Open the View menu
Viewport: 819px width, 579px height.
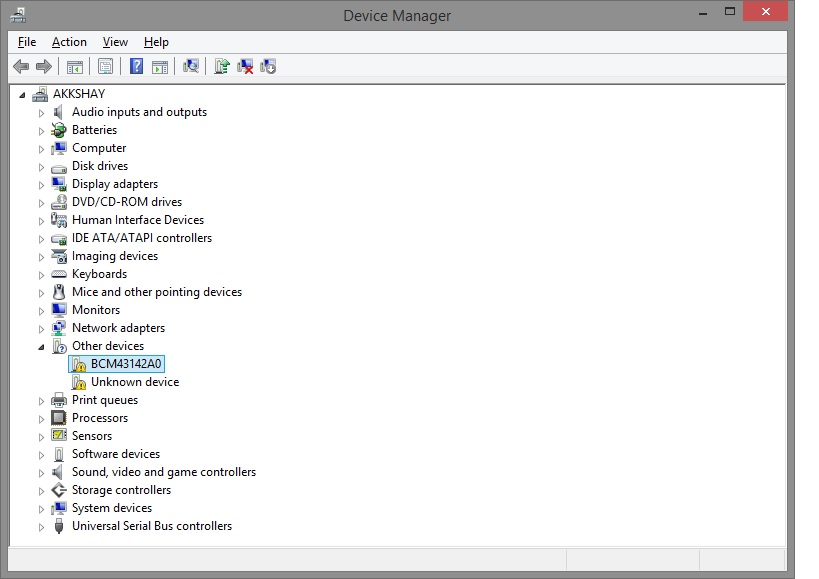pyautogui.click(x=115, y=42)
